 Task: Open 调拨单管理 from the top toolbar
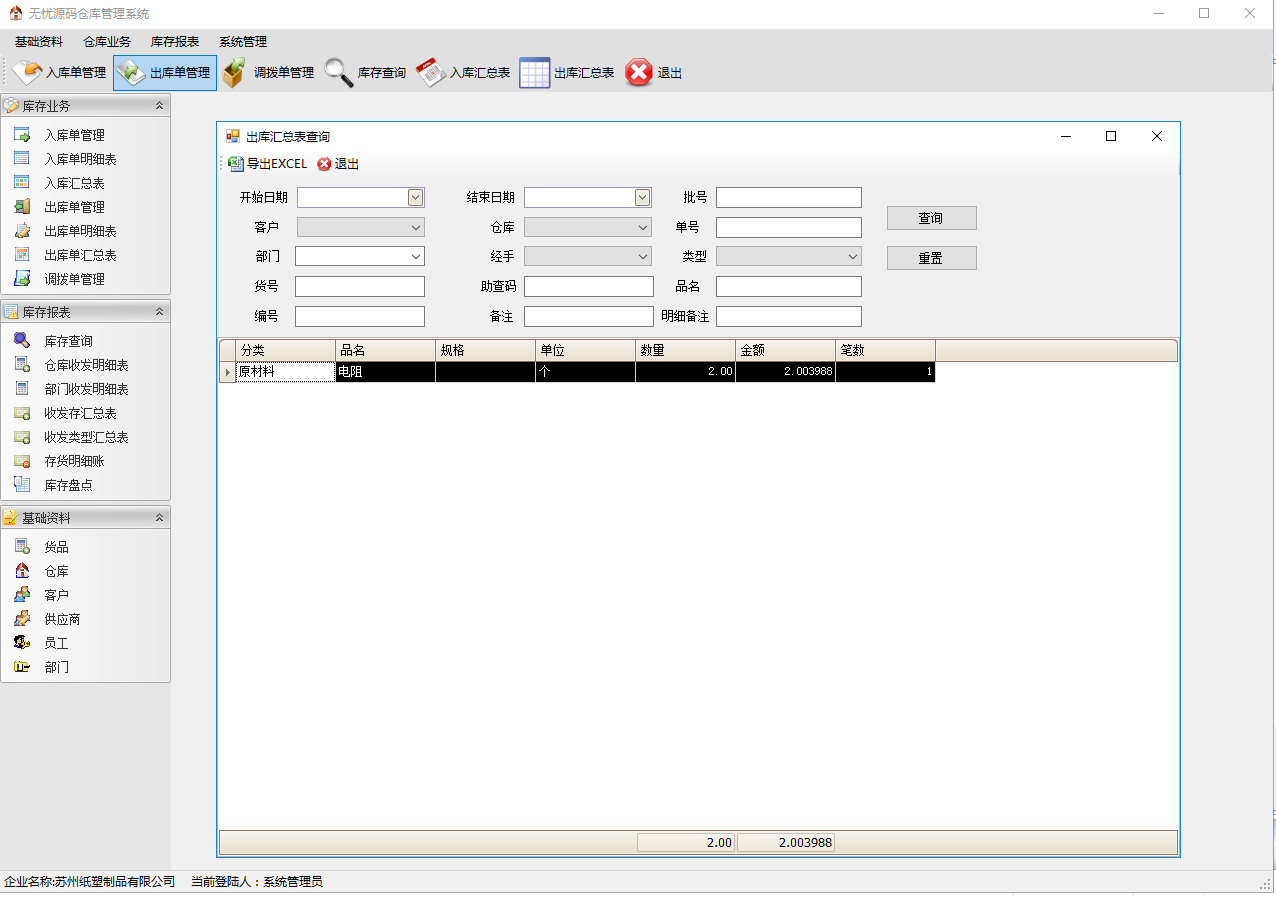pyautogui.click(x=269, y=73)
